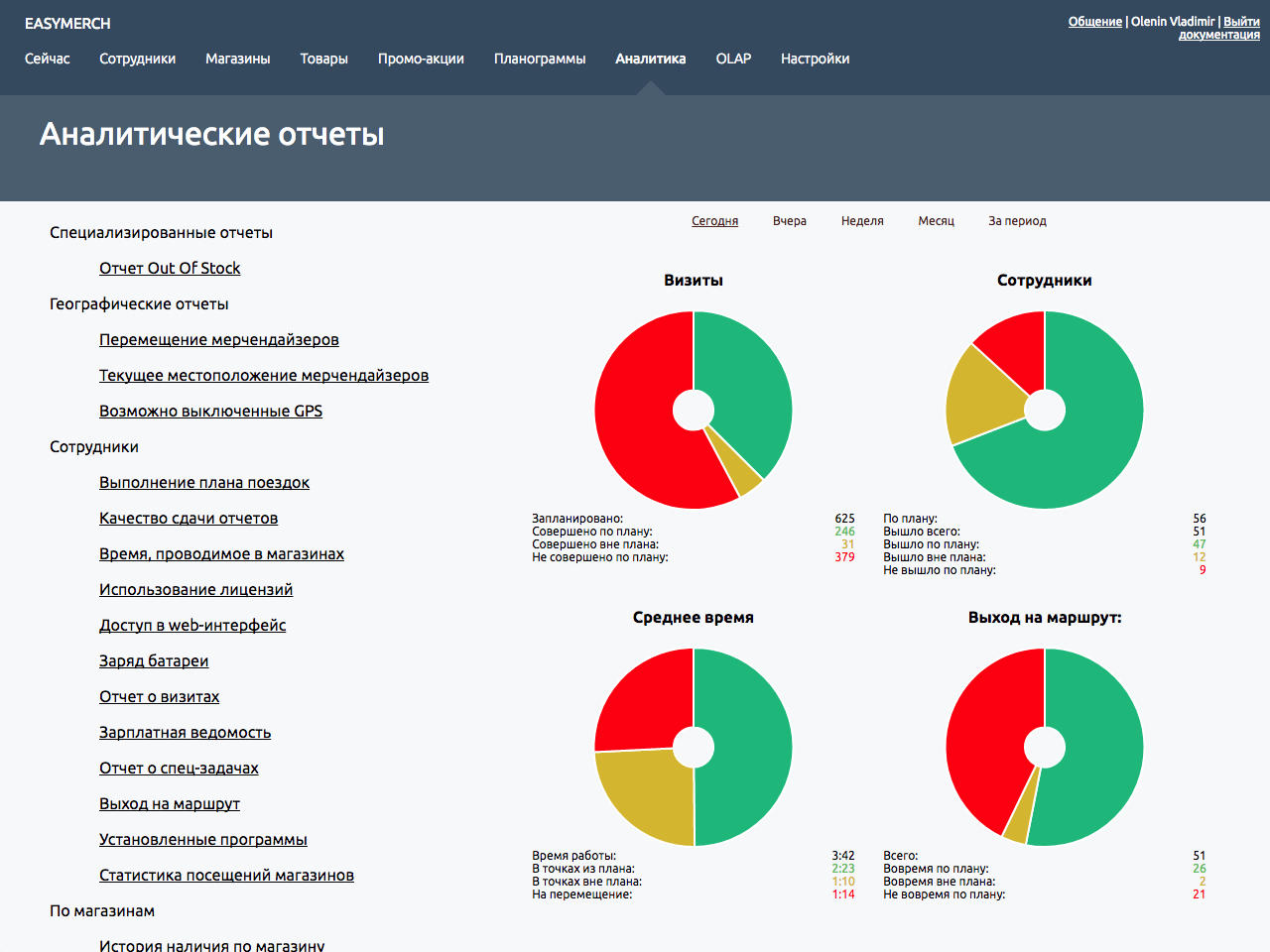Click the Визиты value 625 for Запланировано
1270x952 pixels.
[844, 519]
